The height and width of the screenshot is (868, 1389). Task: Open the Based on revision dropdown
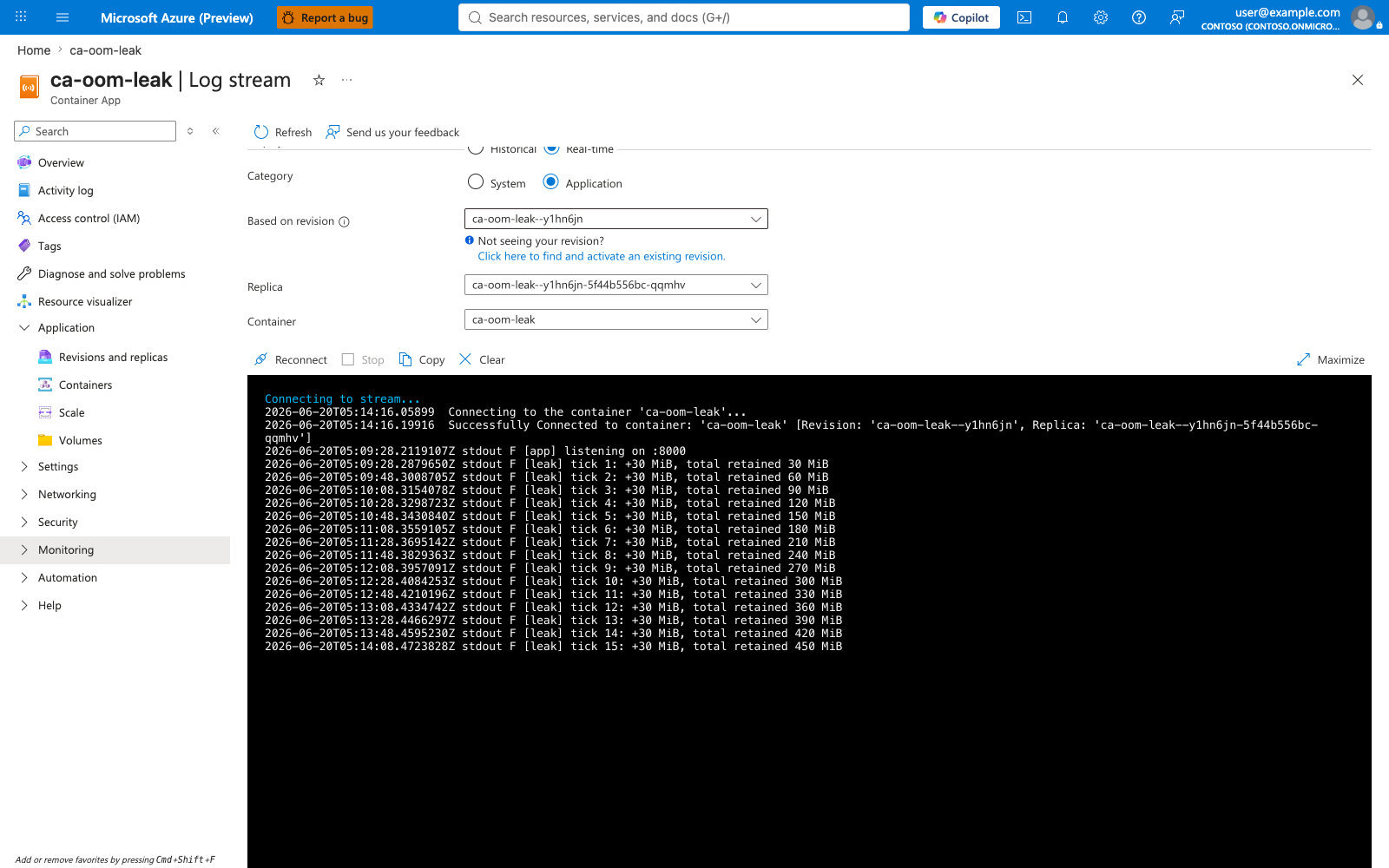(x=616, y=219)
